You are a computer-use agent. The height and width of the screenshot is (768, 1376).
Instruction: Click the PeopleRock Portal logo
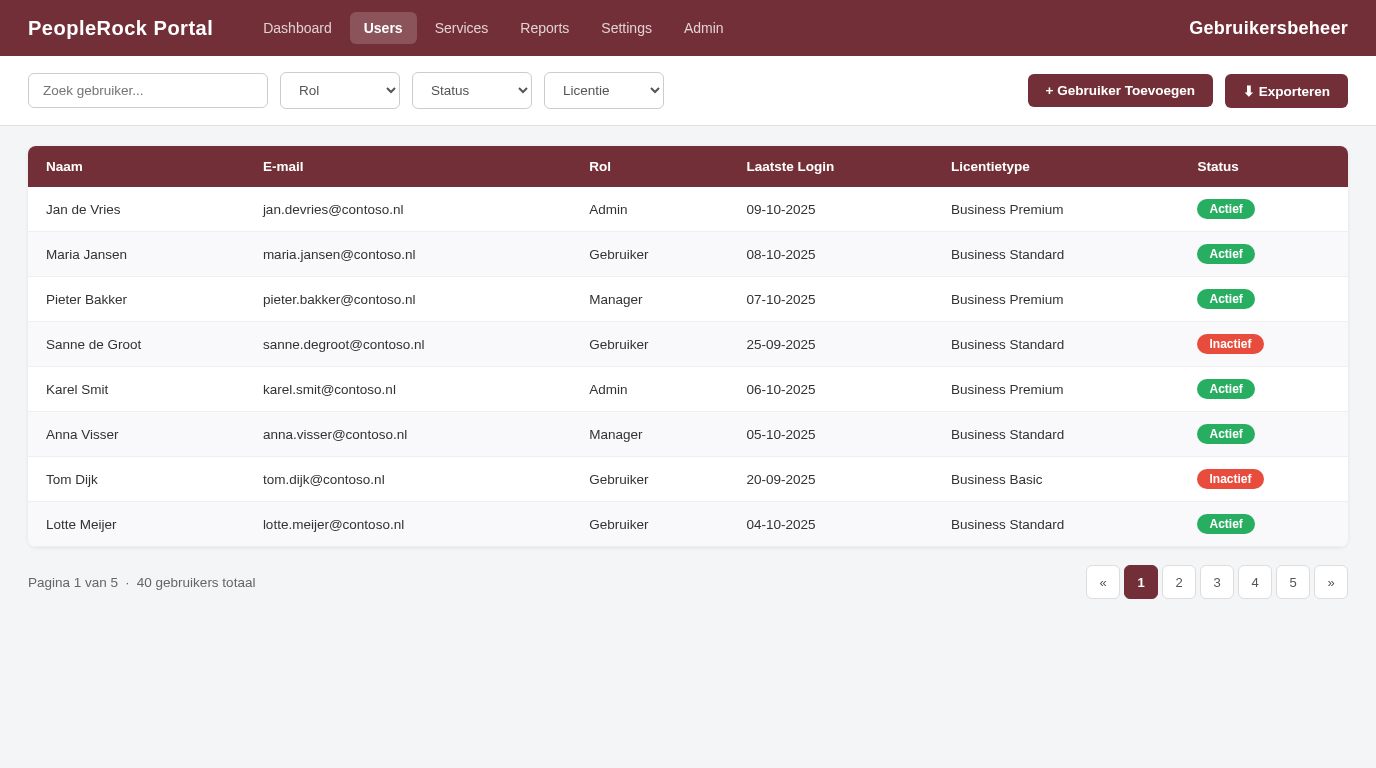point(120,28)
